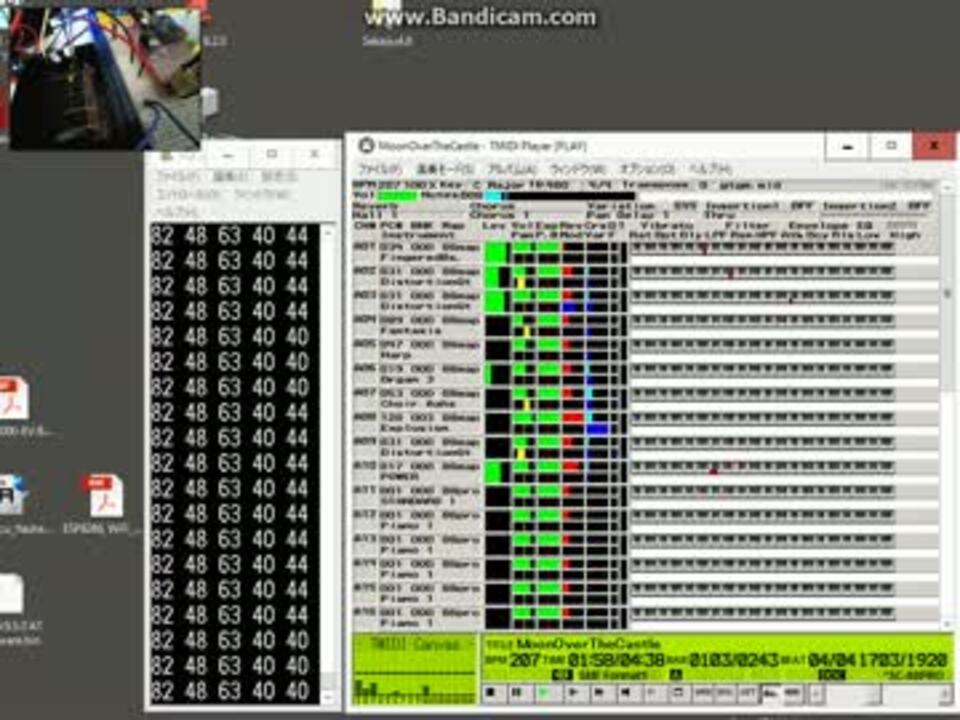The width and height of the screenshot is (960, 720).
Task: Select channel A06 Organ 3 row
Action: coord(418,374)
